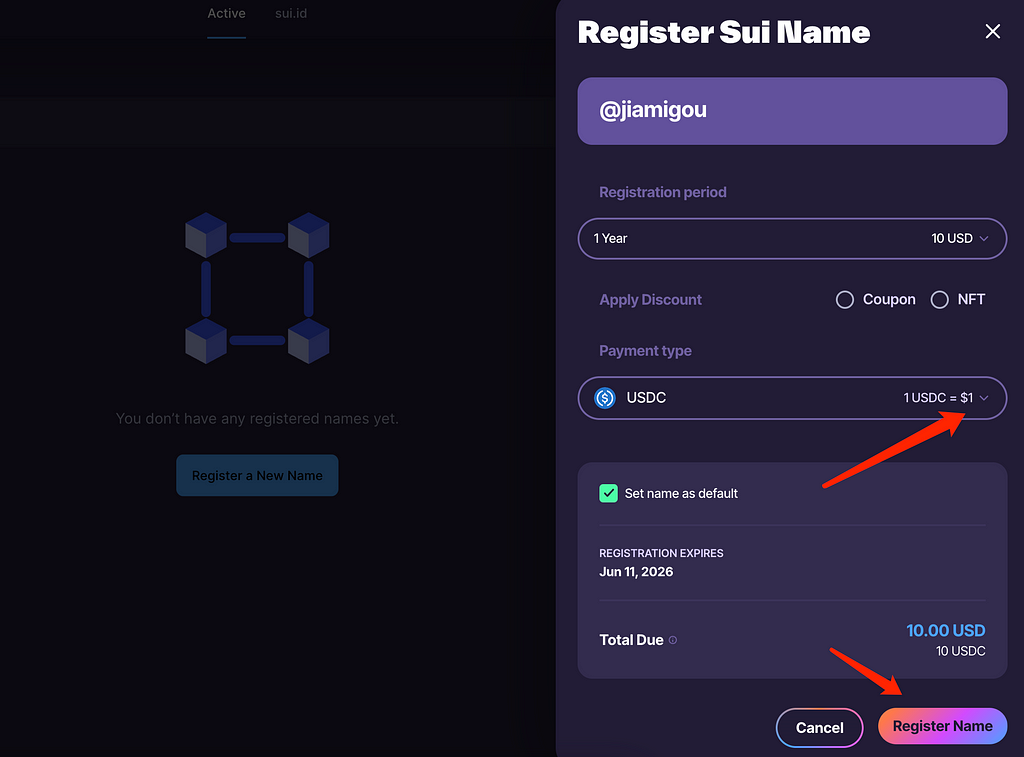Open the USDC payment type dropdown
1024x757 pixels.
tap(792, 398)
